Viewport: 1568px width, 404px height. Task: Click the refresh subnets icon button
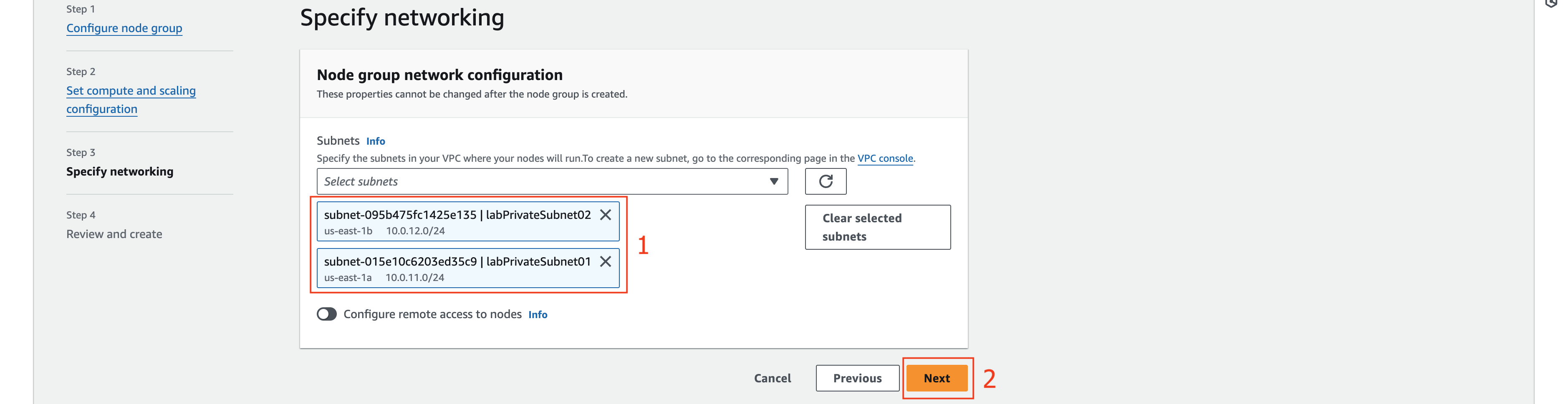(825, 181)
